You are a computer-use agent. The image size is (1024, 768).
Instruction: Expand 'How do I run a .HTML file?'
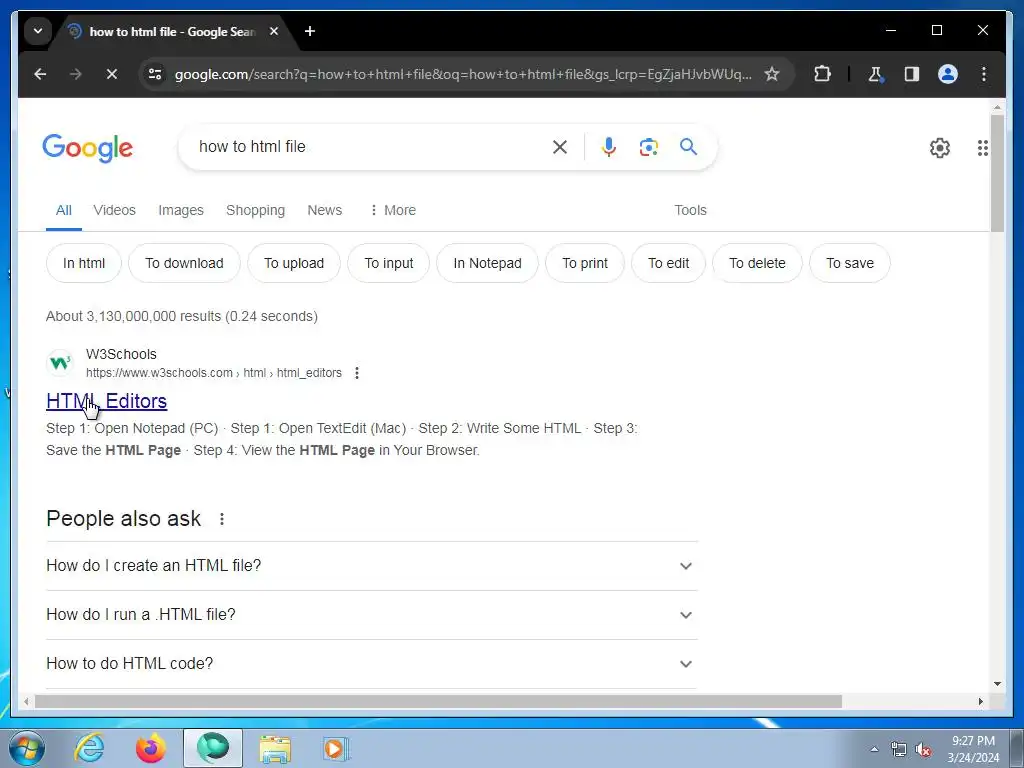pyautogui.click(x=372, y=615)
